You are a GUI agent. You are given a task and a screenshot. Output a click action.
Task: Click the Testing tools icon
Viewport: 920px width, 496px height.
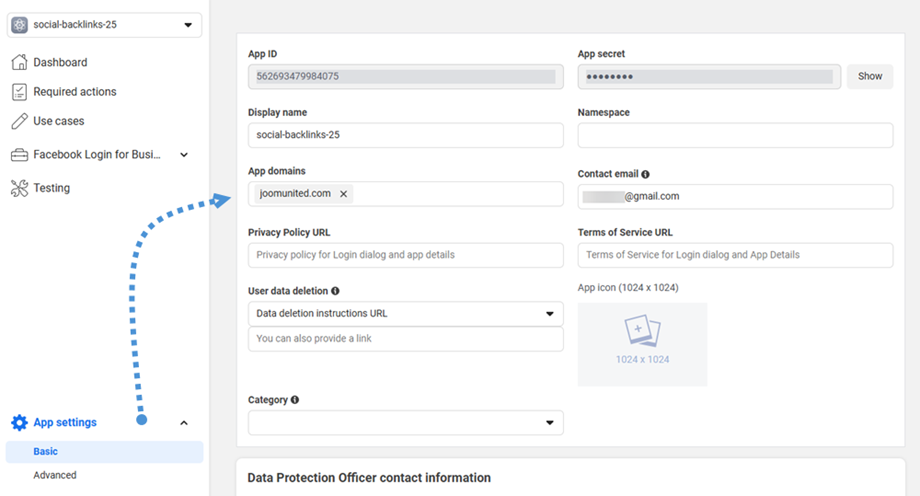19,188
